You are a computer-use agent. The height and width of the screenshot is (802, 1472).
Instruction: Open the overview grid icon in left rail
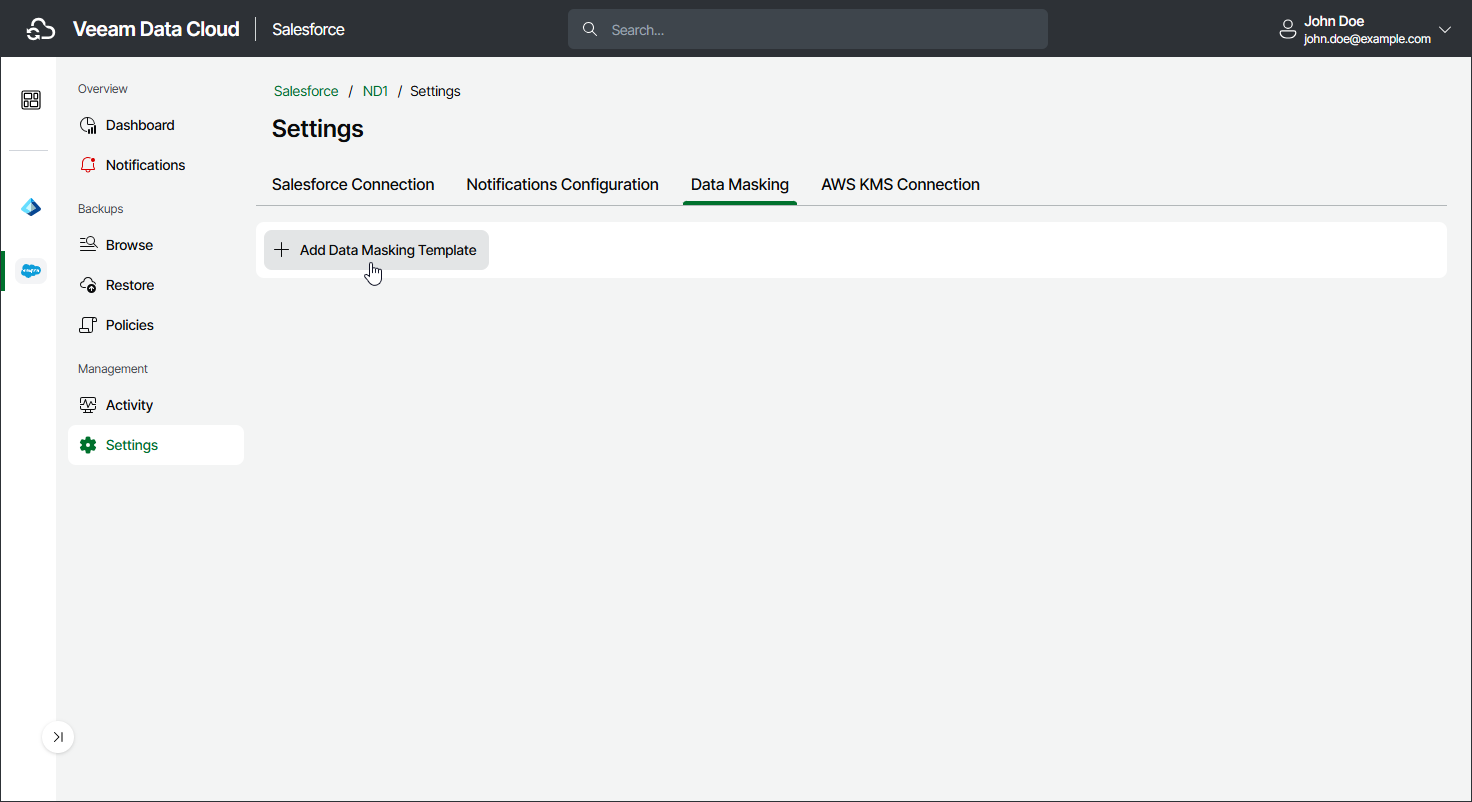tap(31, 100)
